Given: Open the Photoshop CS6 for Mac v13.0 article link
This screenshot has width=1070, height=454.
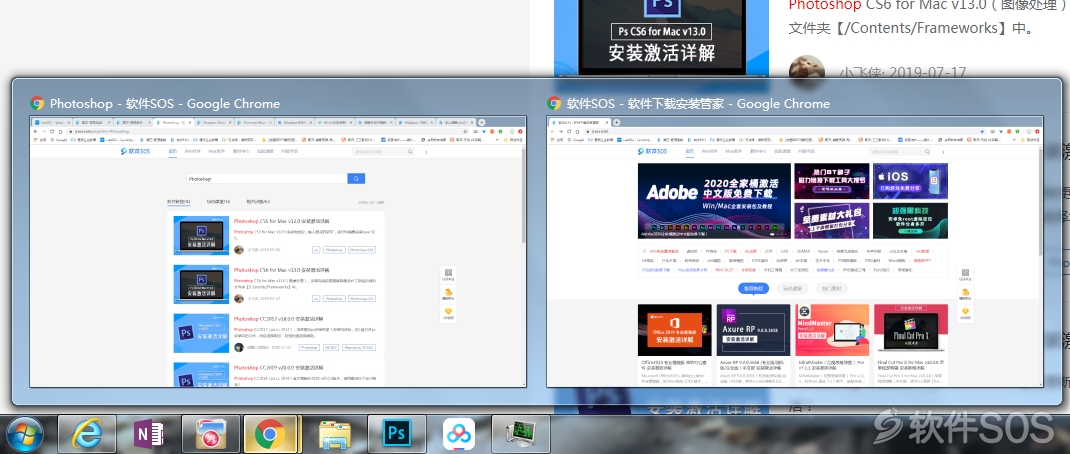Looking at the screenshot, I should (x=929, y=5).
